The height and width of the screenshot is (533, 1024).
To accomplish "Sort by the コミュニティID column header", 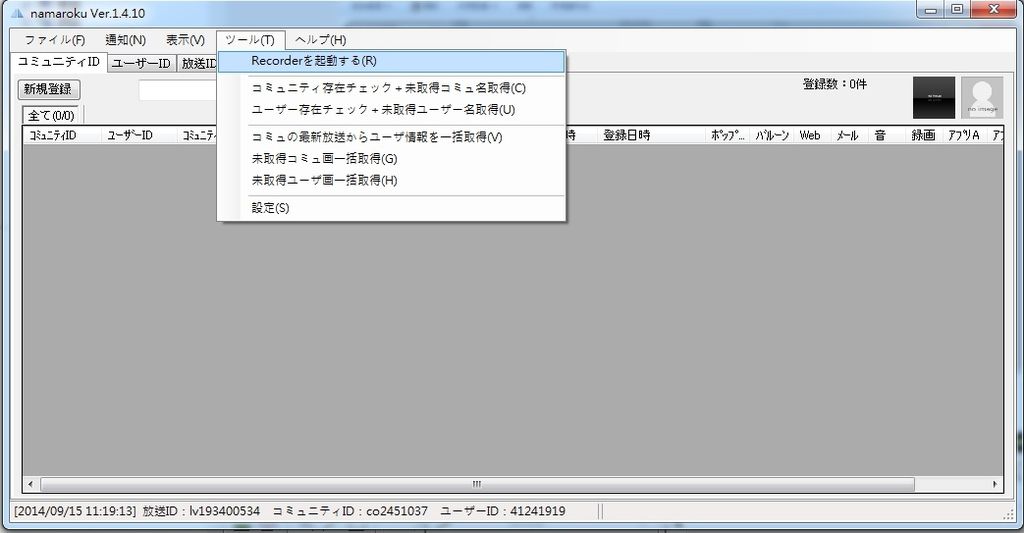I will coord(63,135).
